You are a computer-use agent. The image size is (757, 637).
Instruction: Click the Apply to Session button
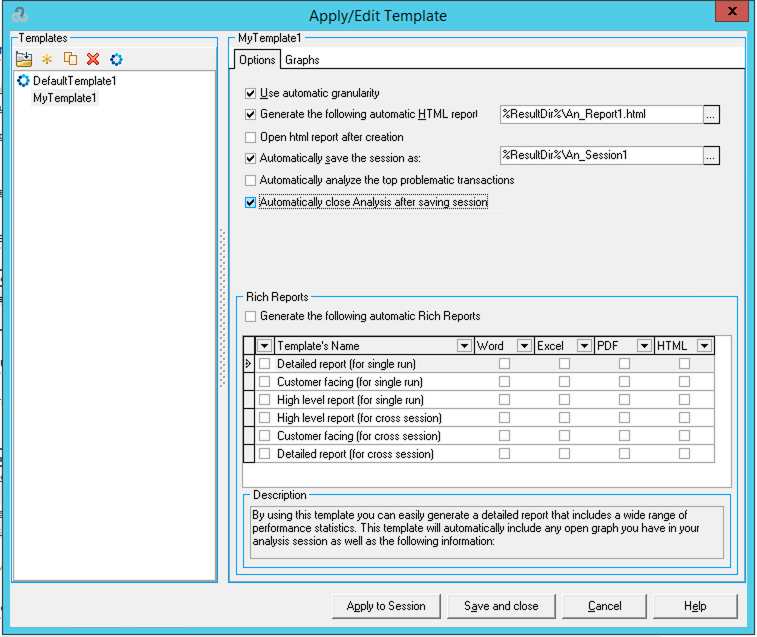coord(386,606)
